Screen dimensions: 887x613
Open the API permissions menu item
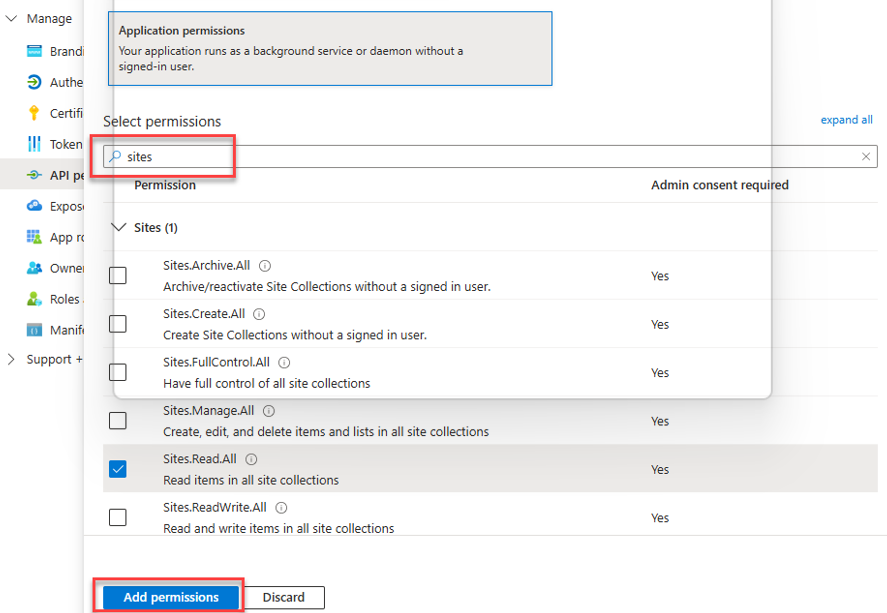[x=65, y=175]
